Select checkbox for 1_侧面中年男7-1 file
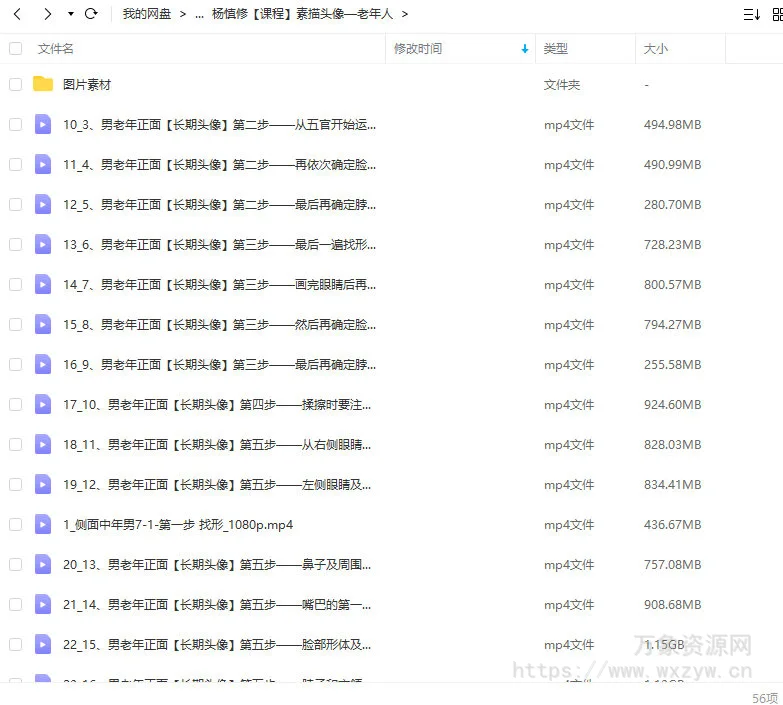Image resolution: width=783 pixels, height=705 pixels. 15,524
